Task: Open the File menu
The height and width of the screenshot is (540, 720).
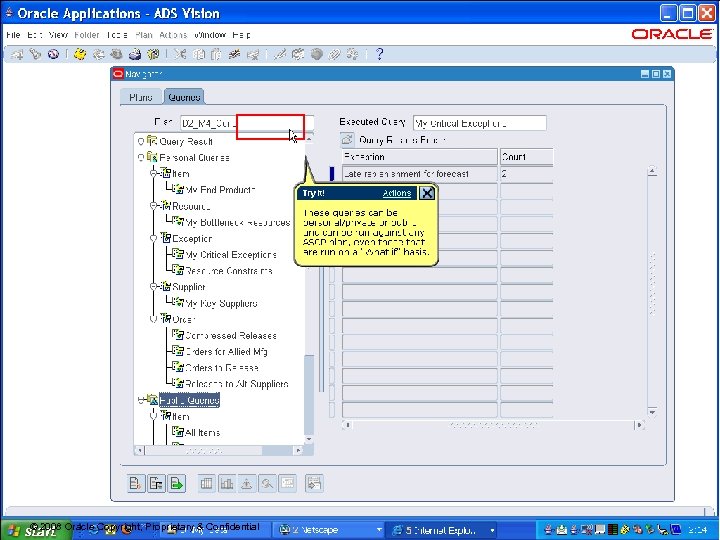Action: tap(13, 35)
